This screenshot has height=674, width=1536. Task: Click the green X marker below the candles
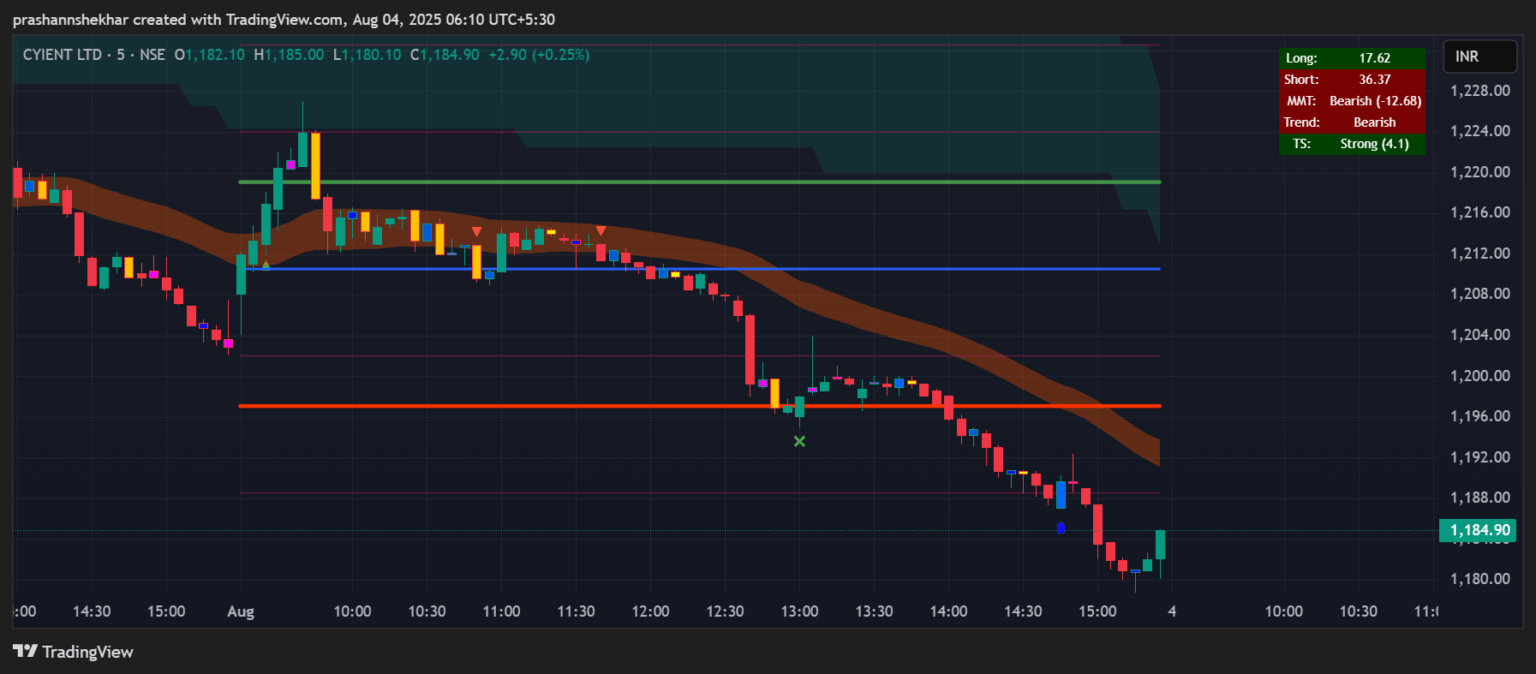799,441
